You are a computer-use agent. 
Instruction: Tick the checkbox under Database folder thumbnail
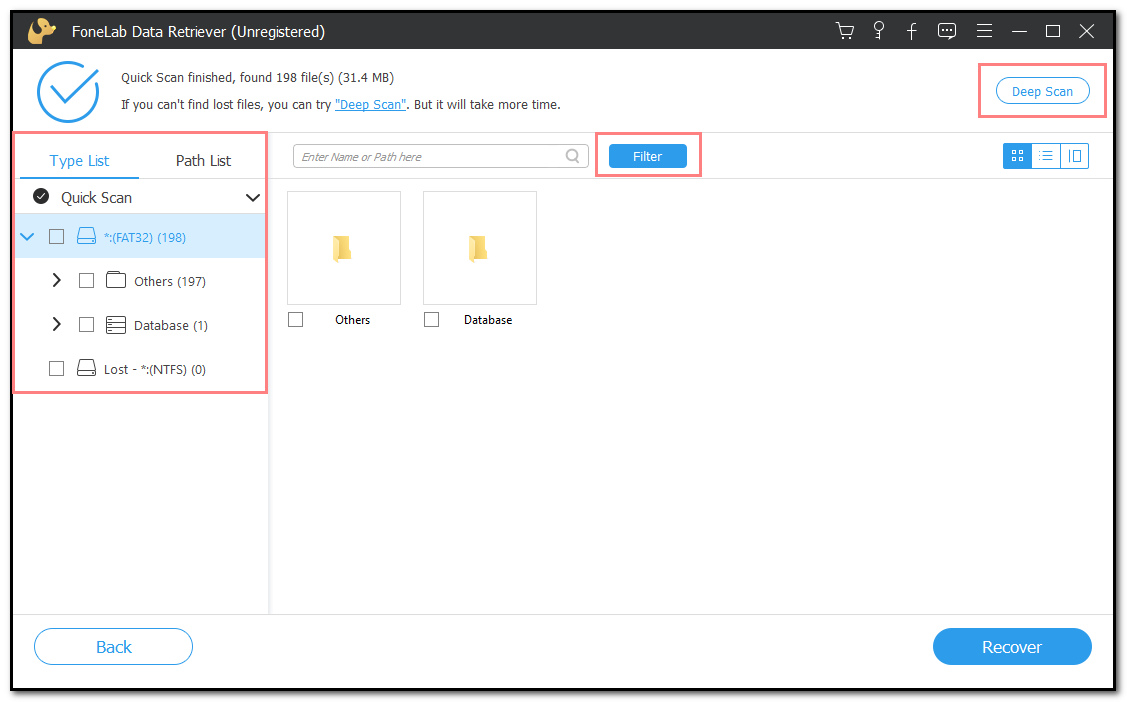click(431, 320)
